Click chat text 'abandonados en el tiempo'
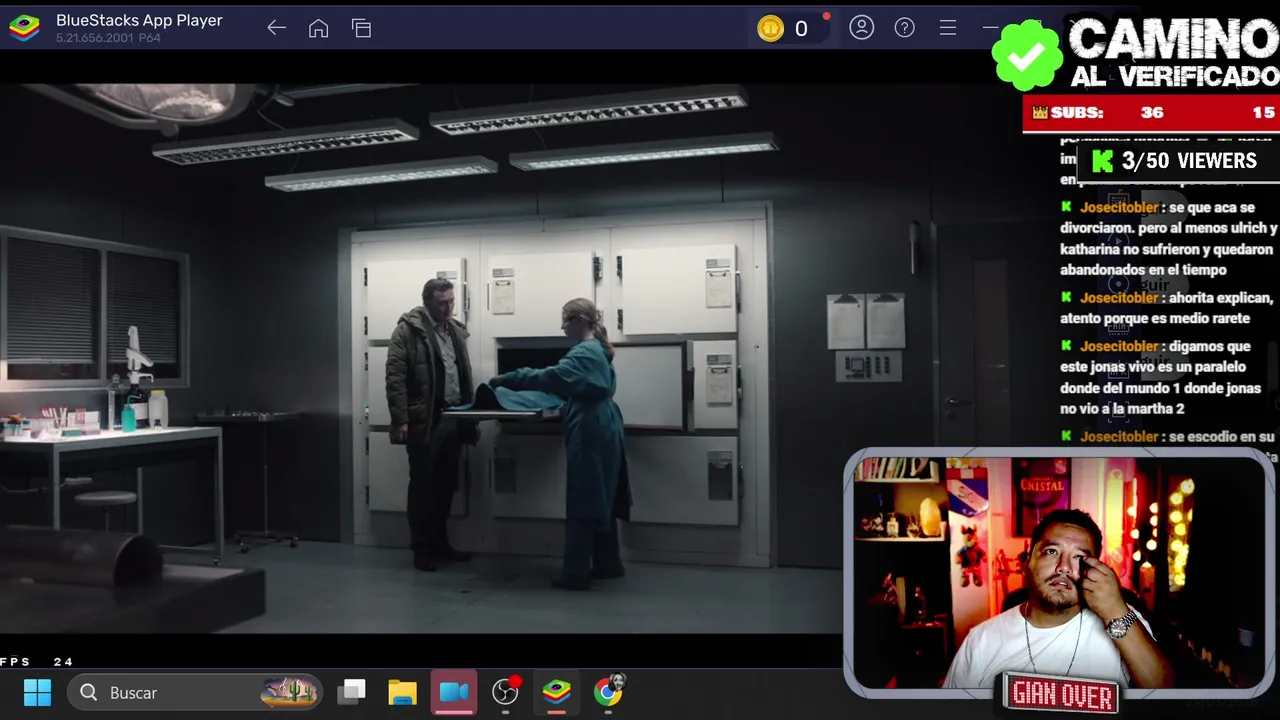 pyautogui.click(x=1143, y=270)
